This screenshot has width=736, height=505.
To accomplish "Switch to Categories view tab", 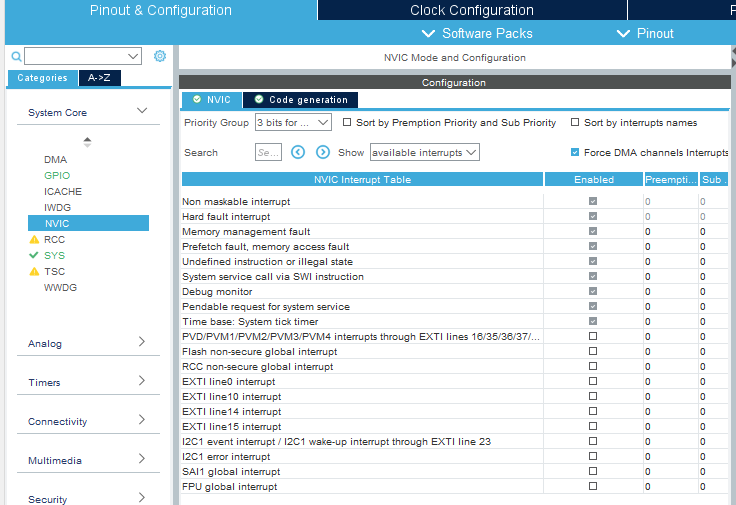I will [42, 78].
